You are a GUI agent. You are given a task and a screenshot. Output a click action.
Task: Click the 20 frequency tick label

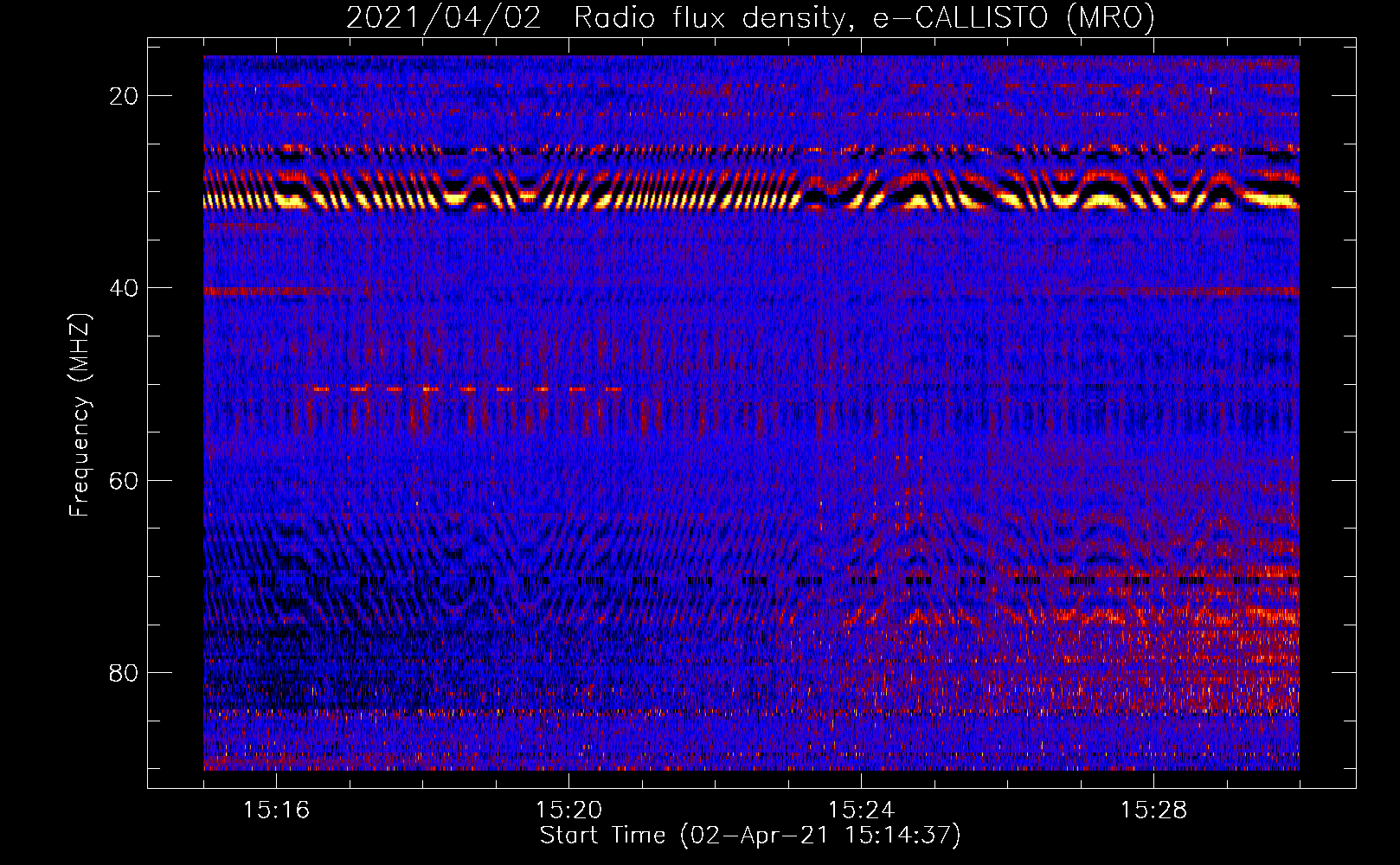(124, 96)
